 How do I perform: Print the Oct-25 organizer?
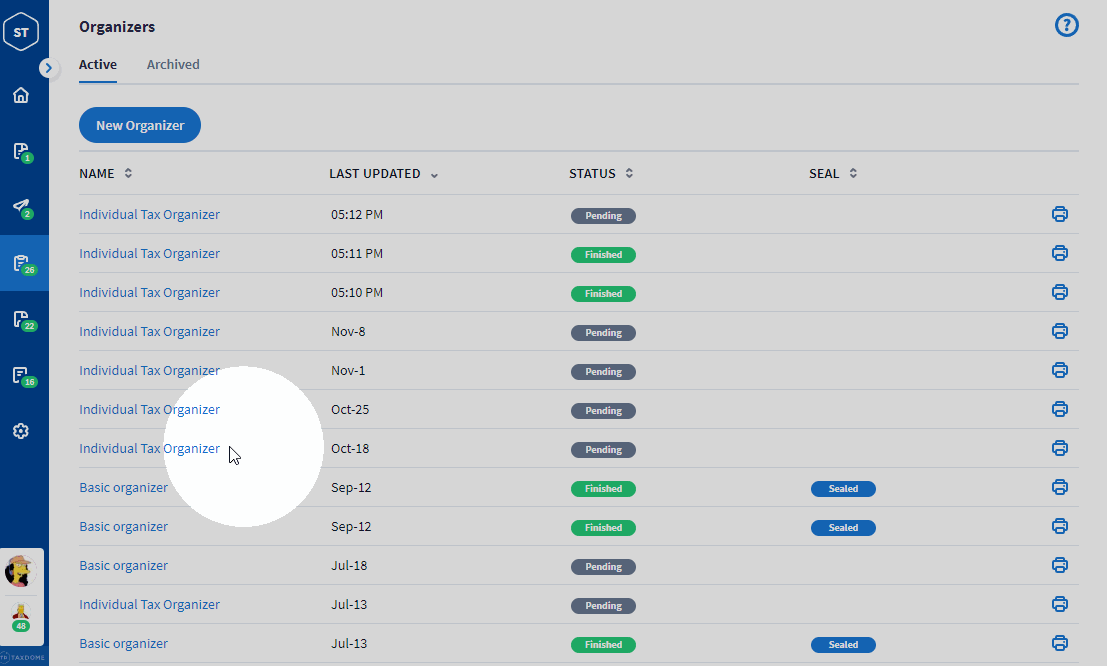pos(1060,409)
